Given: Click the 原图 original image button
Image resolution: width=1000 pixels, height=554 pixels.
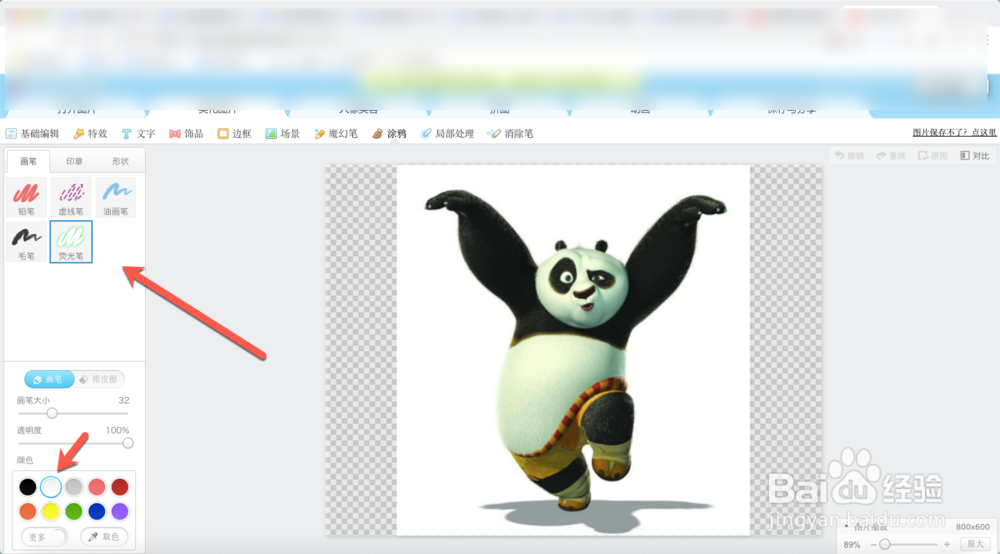Looking at the screenshot, I should pyautogui.click(x=933, y=156).
